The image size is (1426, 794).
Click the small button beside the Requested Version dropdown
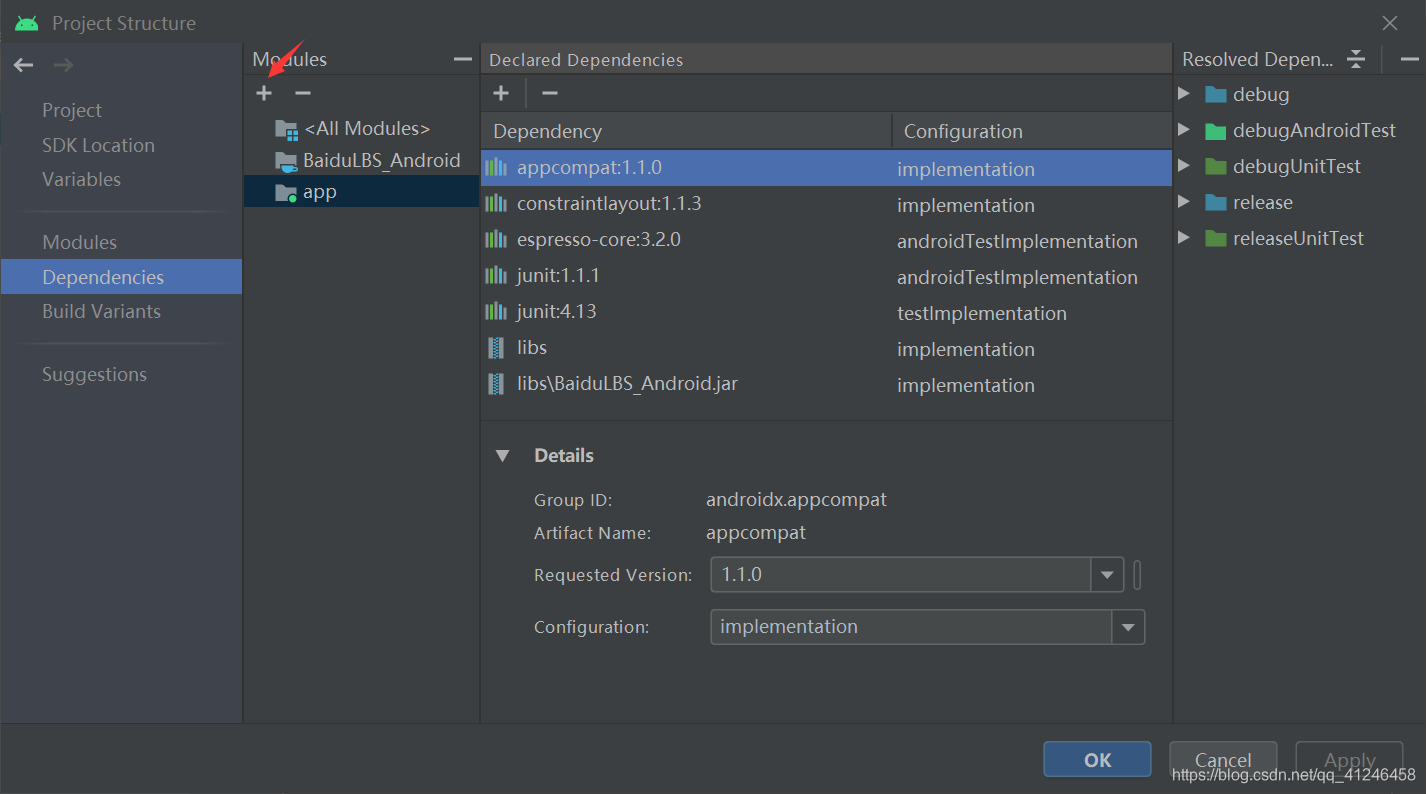pos(1137,575)
